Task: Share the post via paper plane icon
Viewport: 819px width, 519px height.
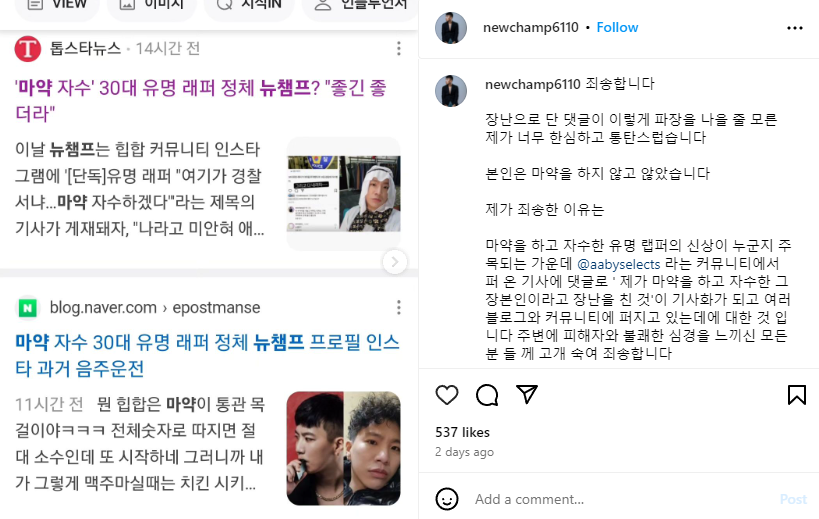Action: (526, 394)
